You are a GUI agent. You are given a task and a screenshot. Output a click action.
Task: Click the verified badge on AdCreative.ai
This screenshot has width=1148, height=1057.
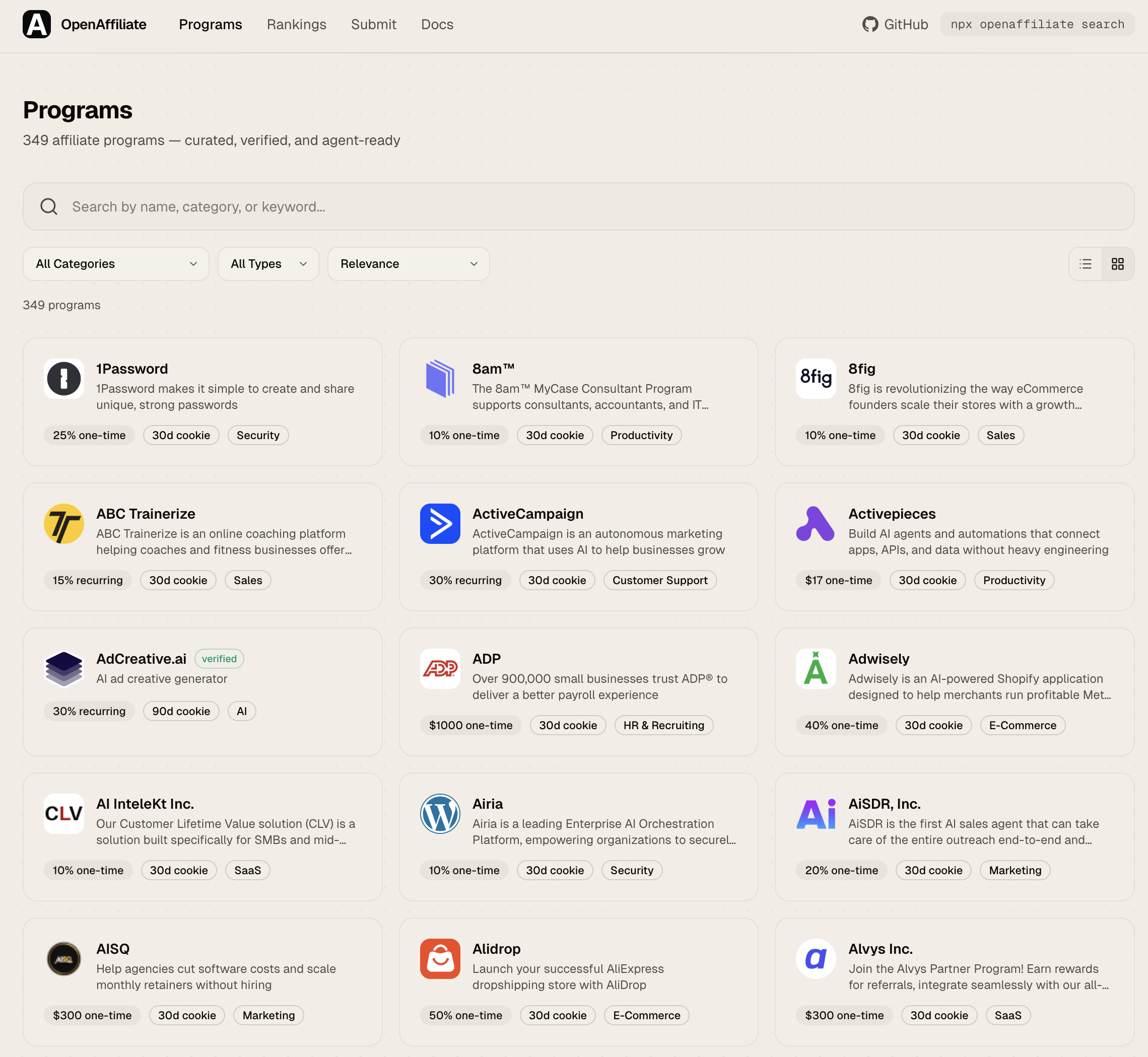click(219, 658)
